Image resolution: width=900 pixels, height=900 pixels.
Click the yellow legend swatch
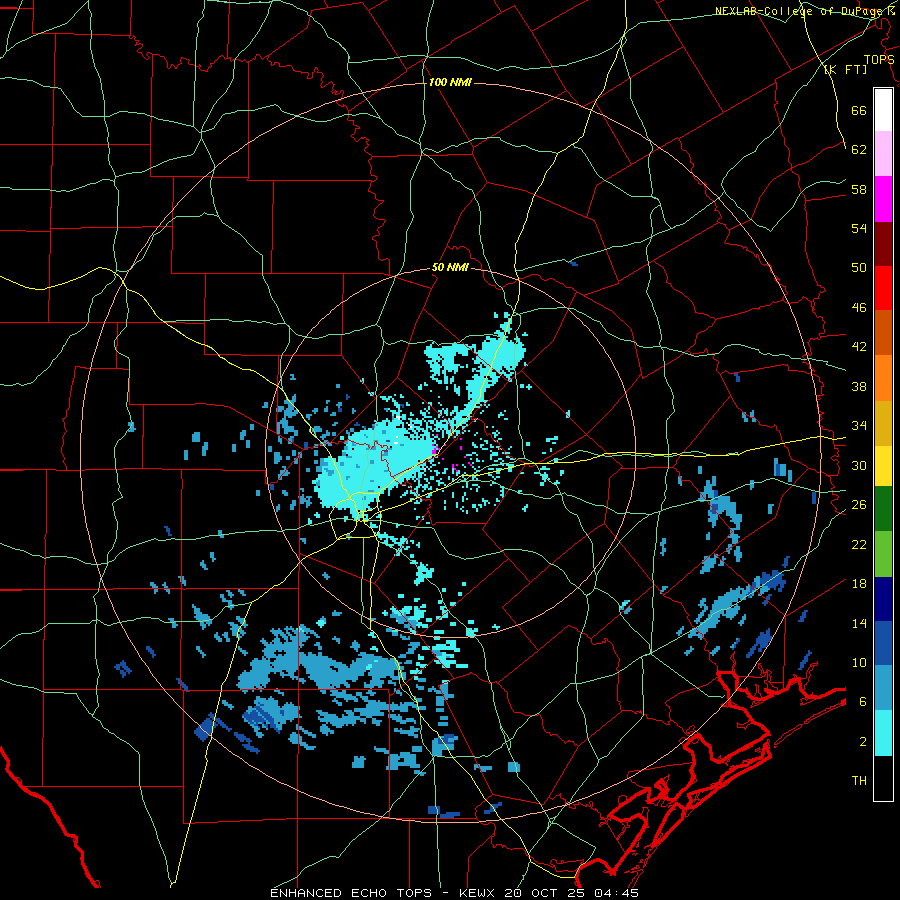pos(883,466)
